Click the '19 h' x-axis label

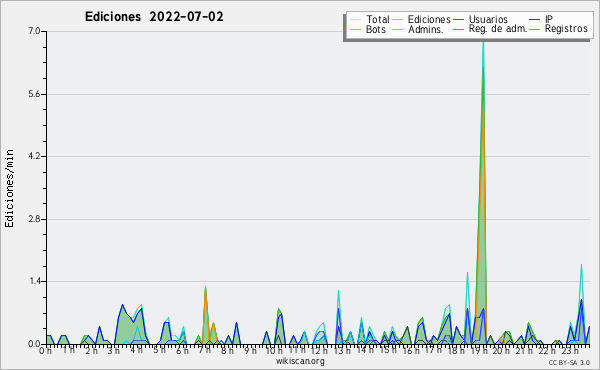478,351
